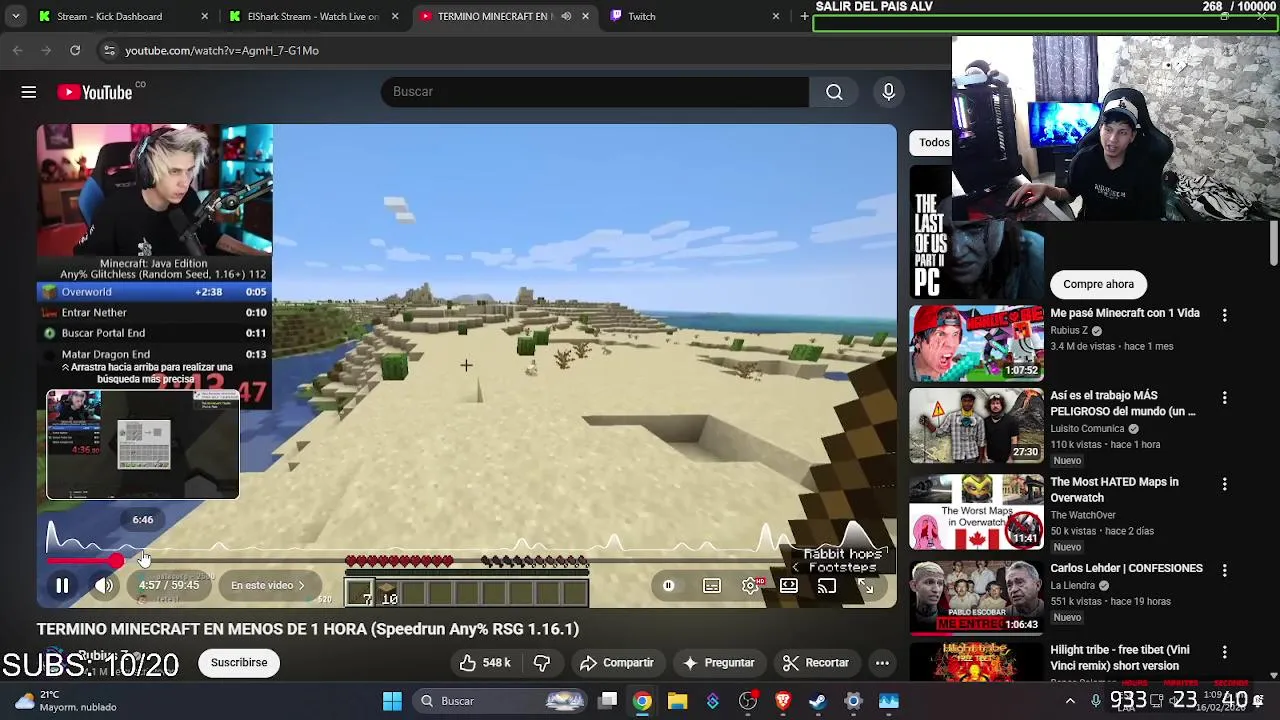Reload the page

pos(75,51)
